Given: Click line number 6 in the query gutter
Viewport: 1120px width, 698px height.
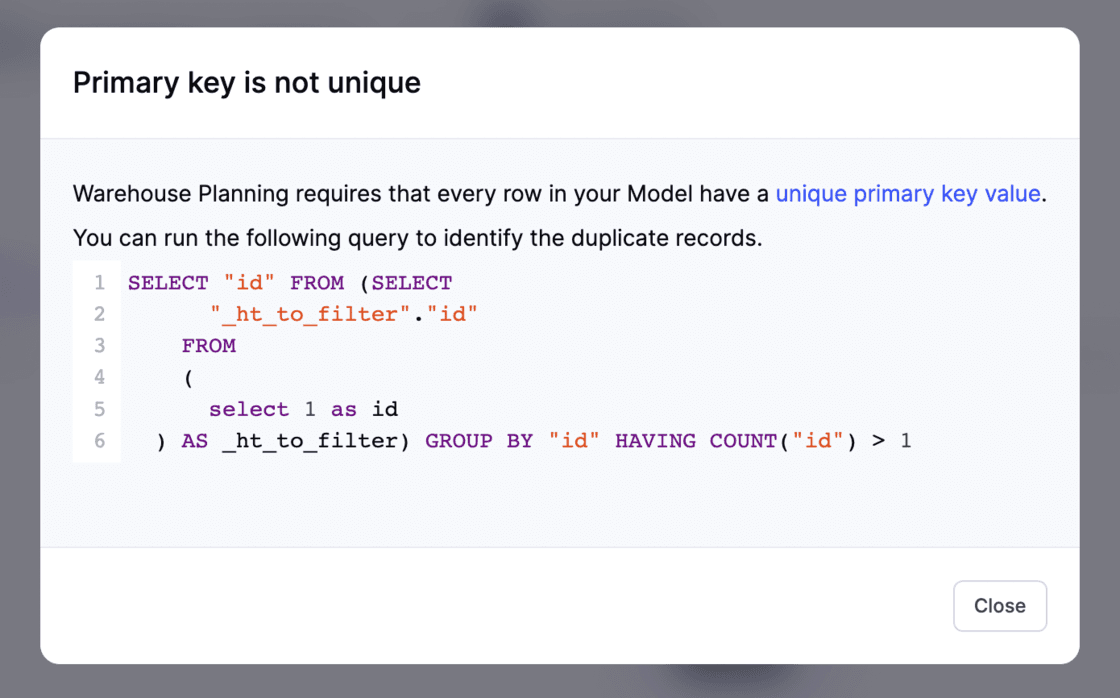Looking at the screenshot, I should coord(99,440).
